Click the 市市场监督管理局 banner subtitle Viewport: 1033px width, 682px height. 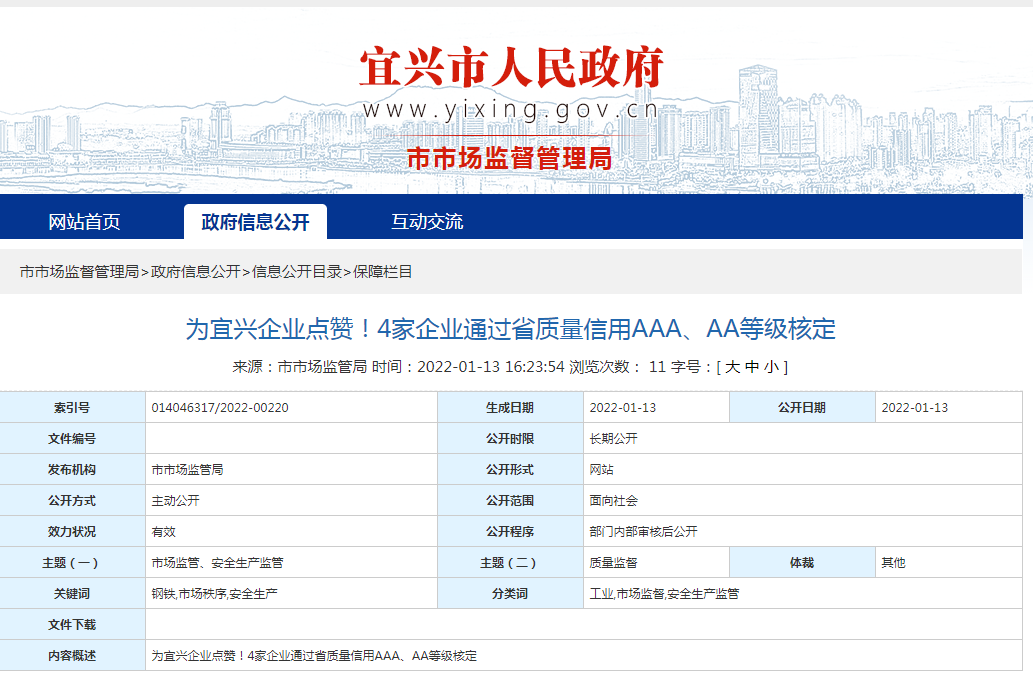click(509, 158)
